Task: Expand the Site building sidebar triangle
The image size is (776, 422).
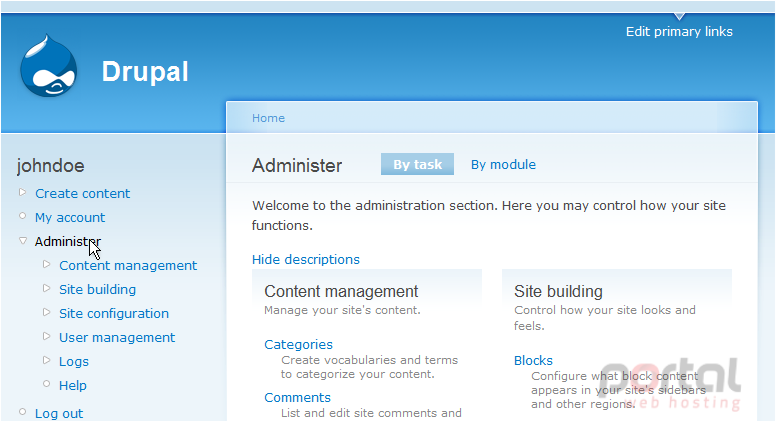Action: coord(47,288)
